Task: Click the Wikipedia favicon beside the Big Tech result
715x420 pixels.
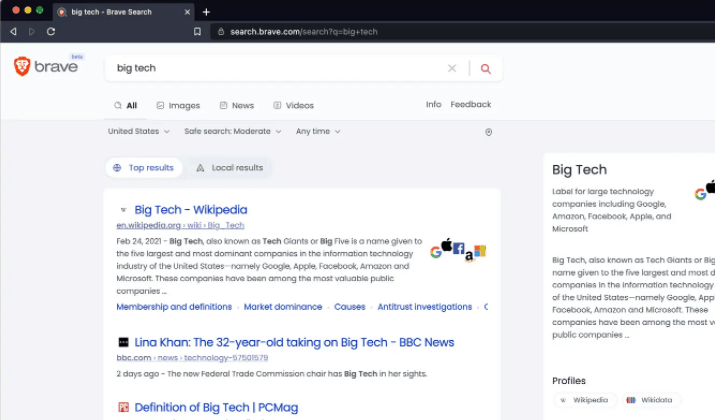Action: (x=123, y=210)
